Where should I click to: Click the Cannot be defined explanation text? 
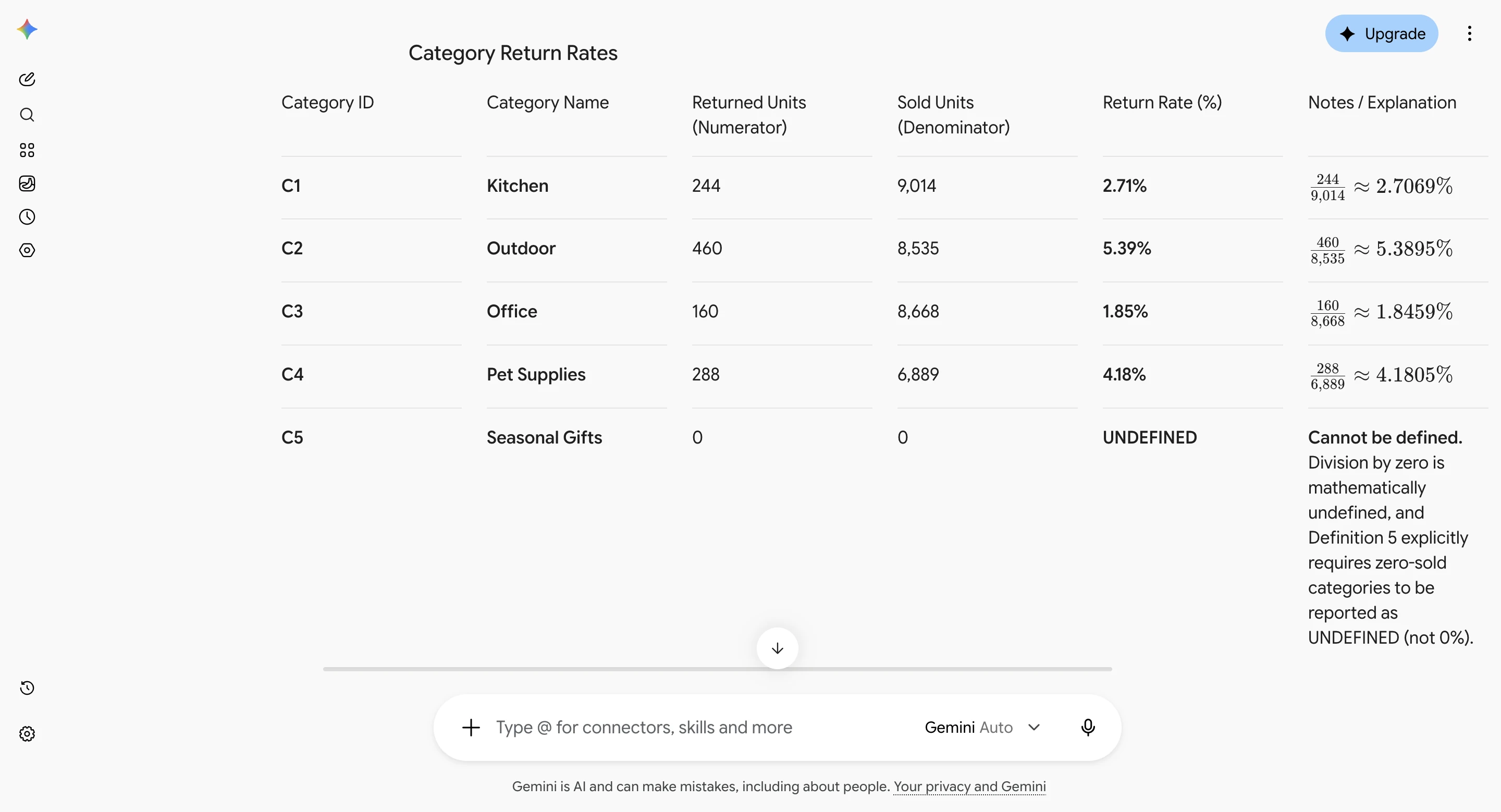pos(1385,437)
